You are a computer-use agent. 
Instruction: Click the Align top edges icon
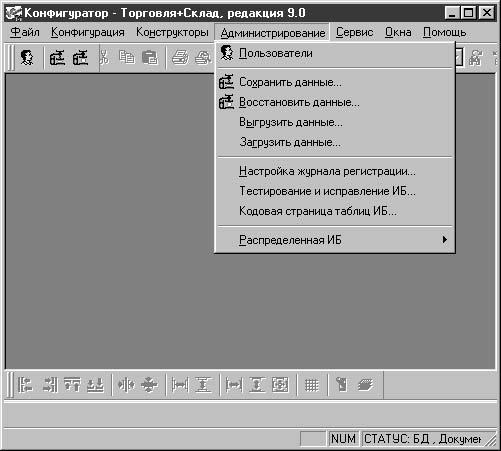click(x=72, y=385)
